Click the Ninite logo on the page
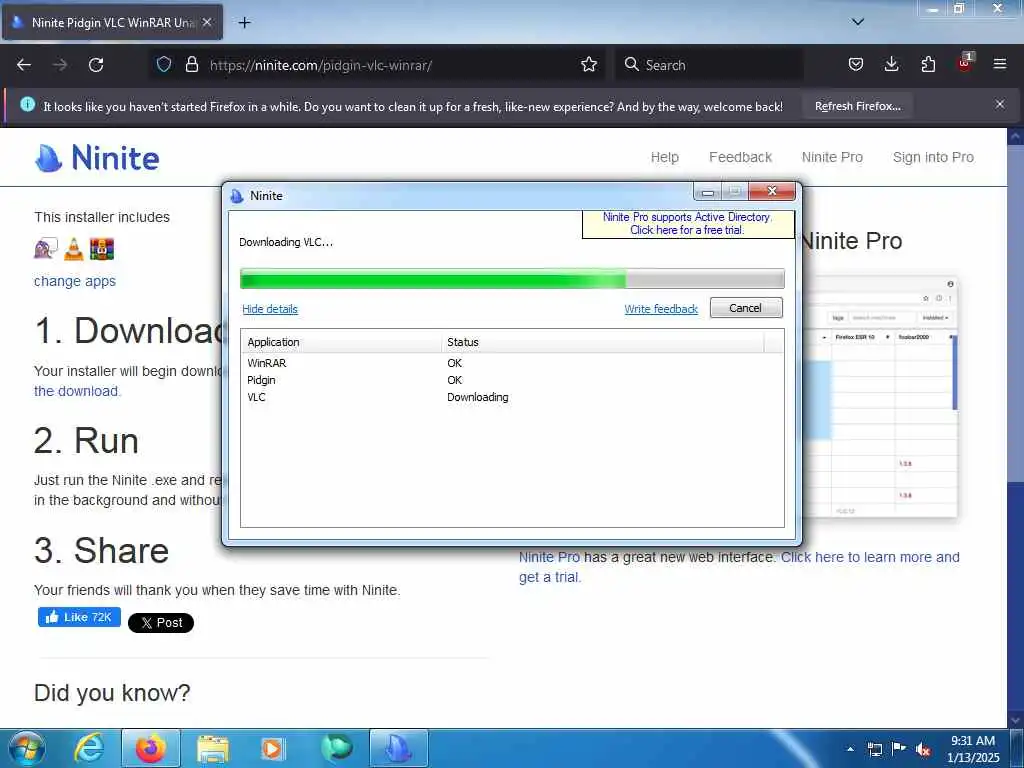 (97, 157)
